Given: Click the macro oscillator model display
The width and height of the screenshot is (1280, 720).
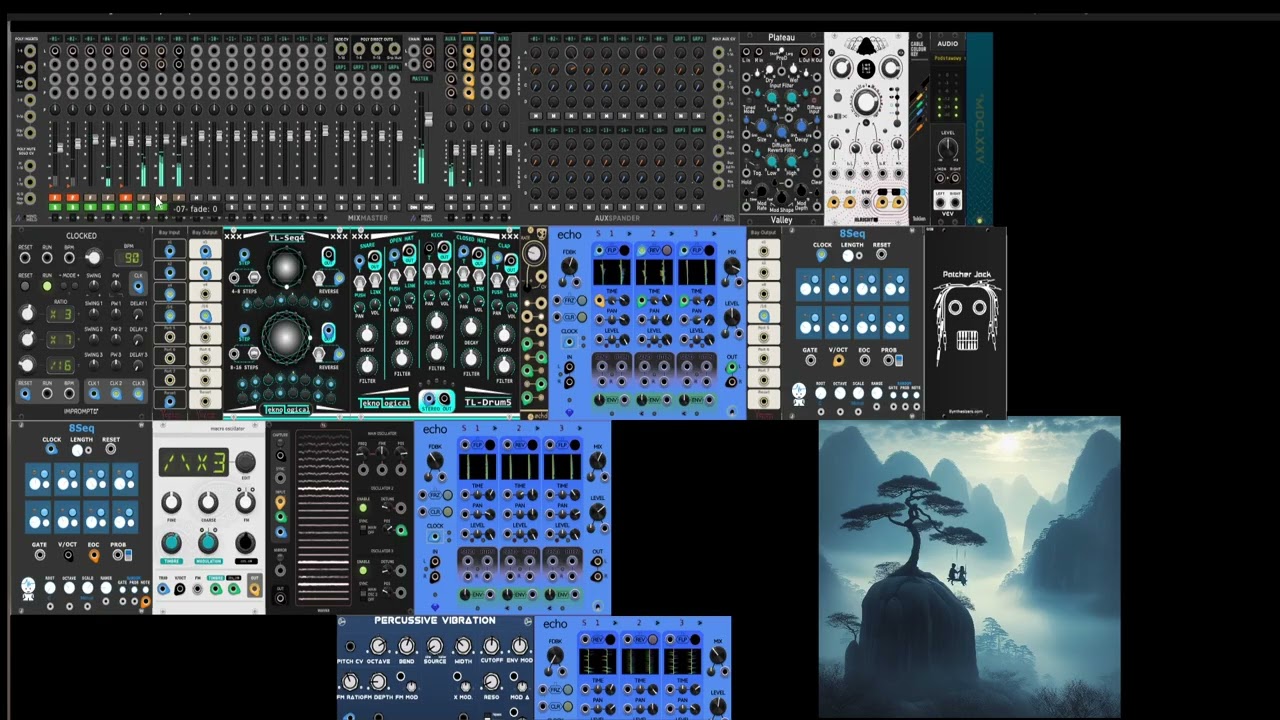Looking at the screenshot, I should (x=195, y=462).
